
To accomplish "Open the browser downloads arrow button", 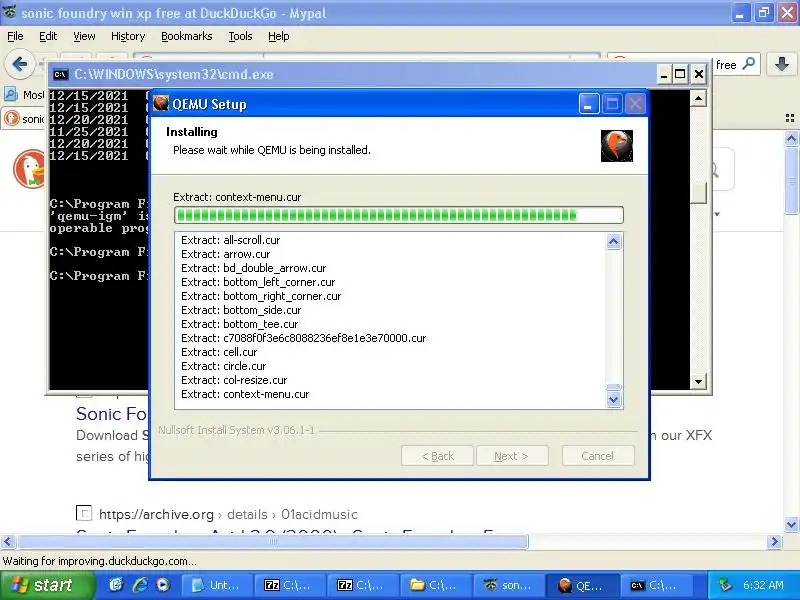I will 782,64.
